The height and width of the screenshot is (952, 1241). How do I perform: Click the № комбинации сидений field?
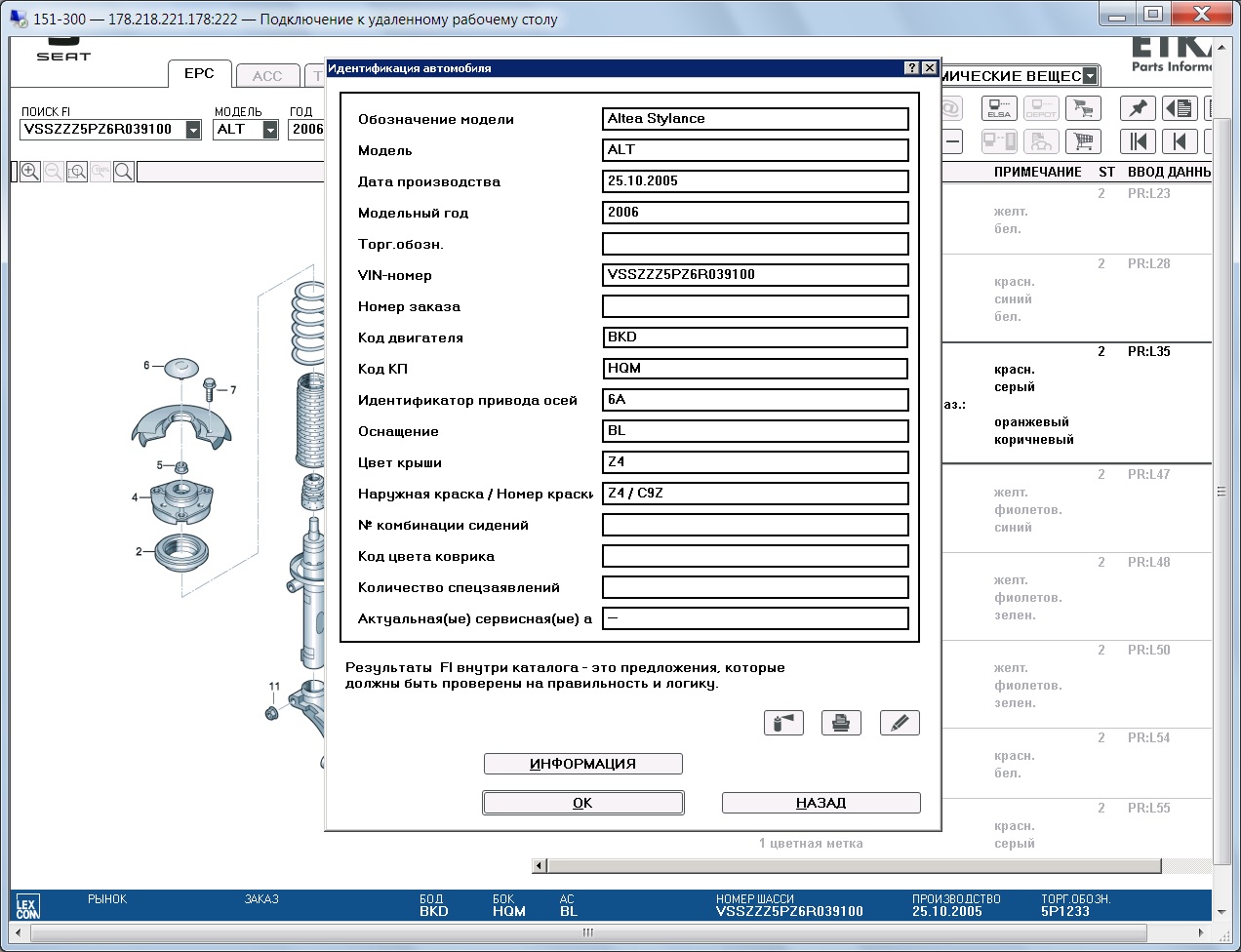click(755, 525)
